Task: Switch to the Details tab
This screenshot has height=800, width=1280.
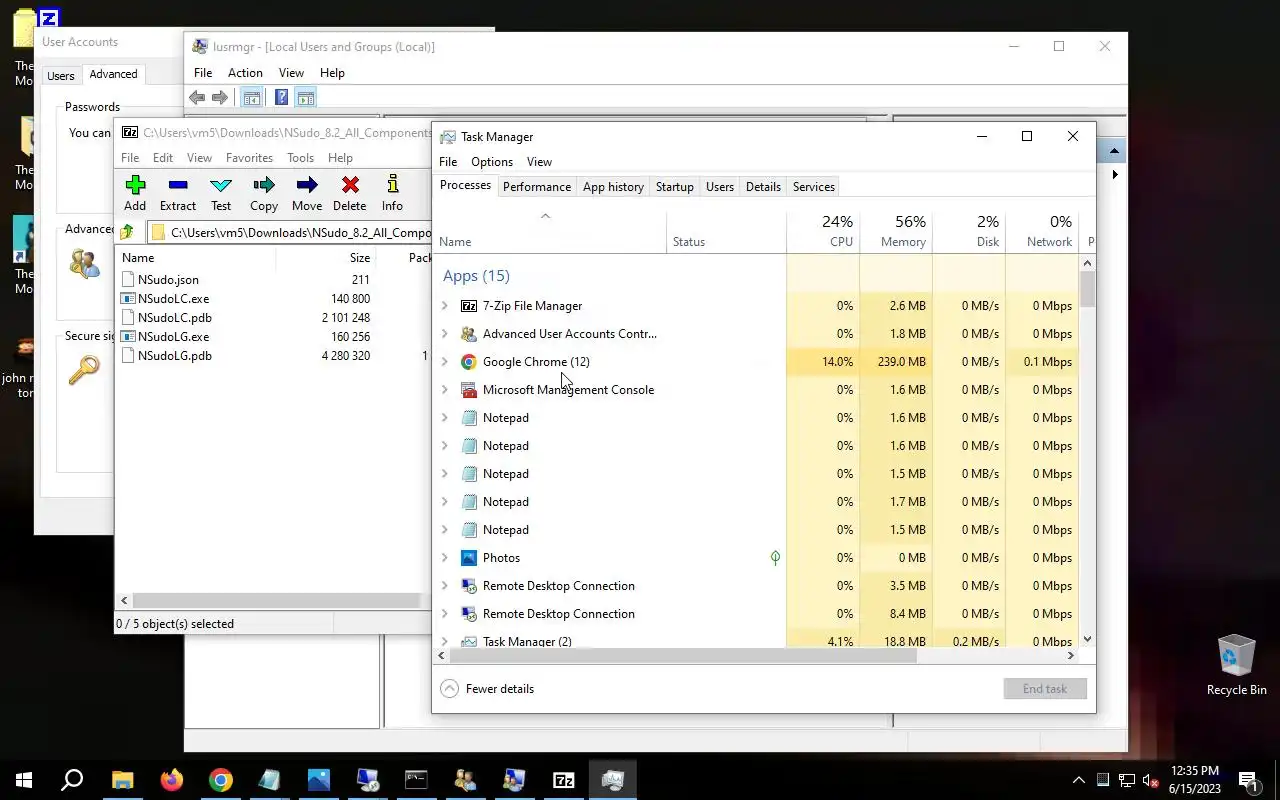Action: coord(763,187)
